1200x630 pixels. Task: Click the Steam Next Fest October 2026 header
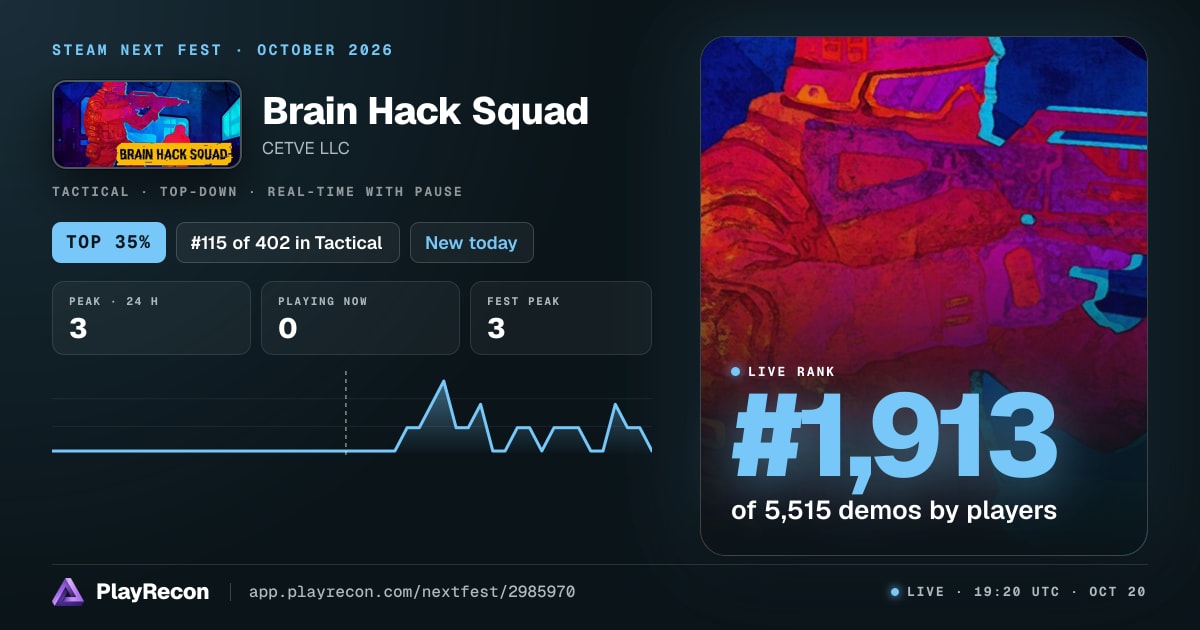tap(222, 50)
